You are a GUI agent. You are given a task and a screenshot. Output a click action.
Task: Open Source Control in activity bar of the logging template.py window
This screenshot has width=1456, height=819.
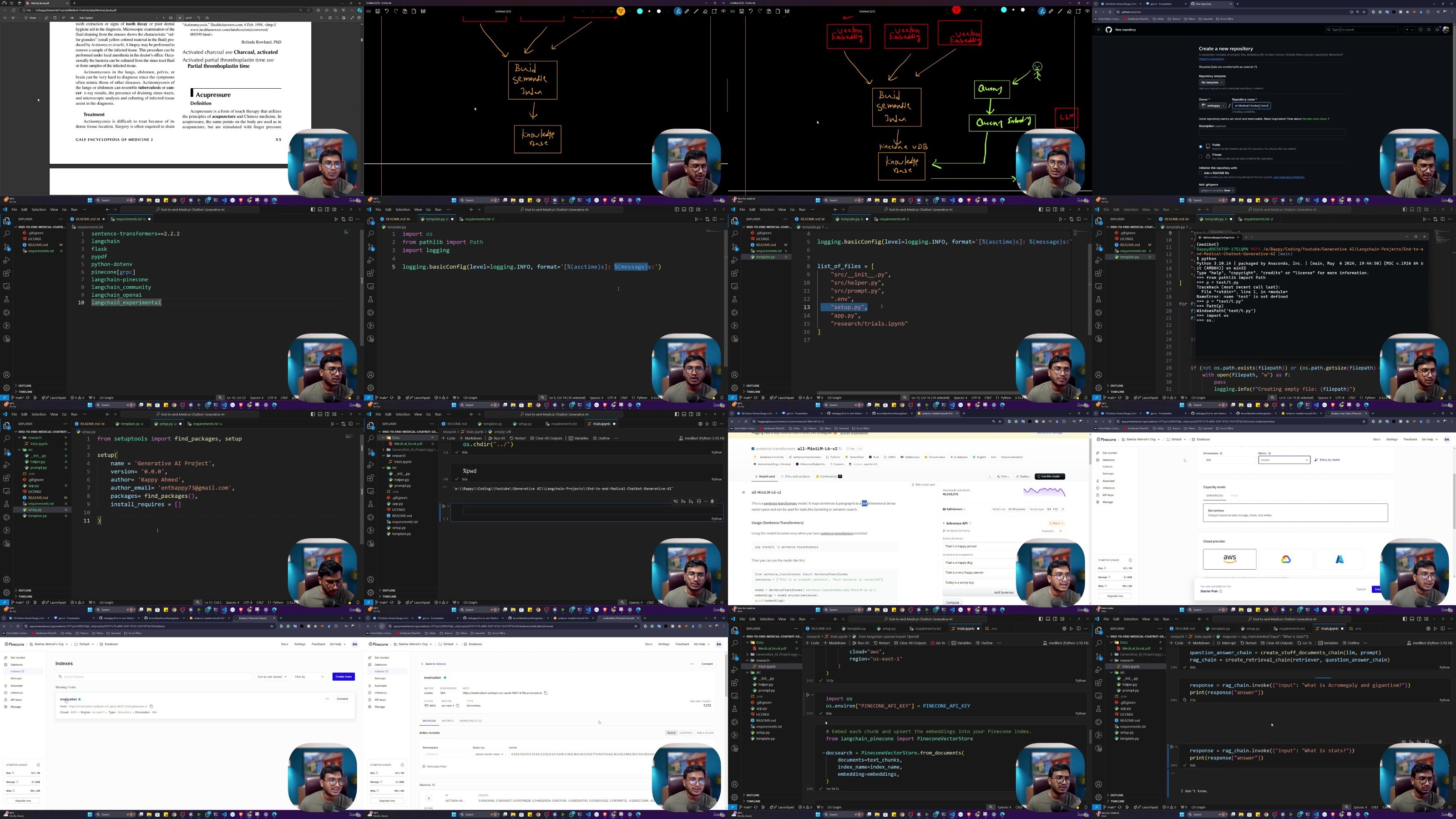tap(371, 247)
